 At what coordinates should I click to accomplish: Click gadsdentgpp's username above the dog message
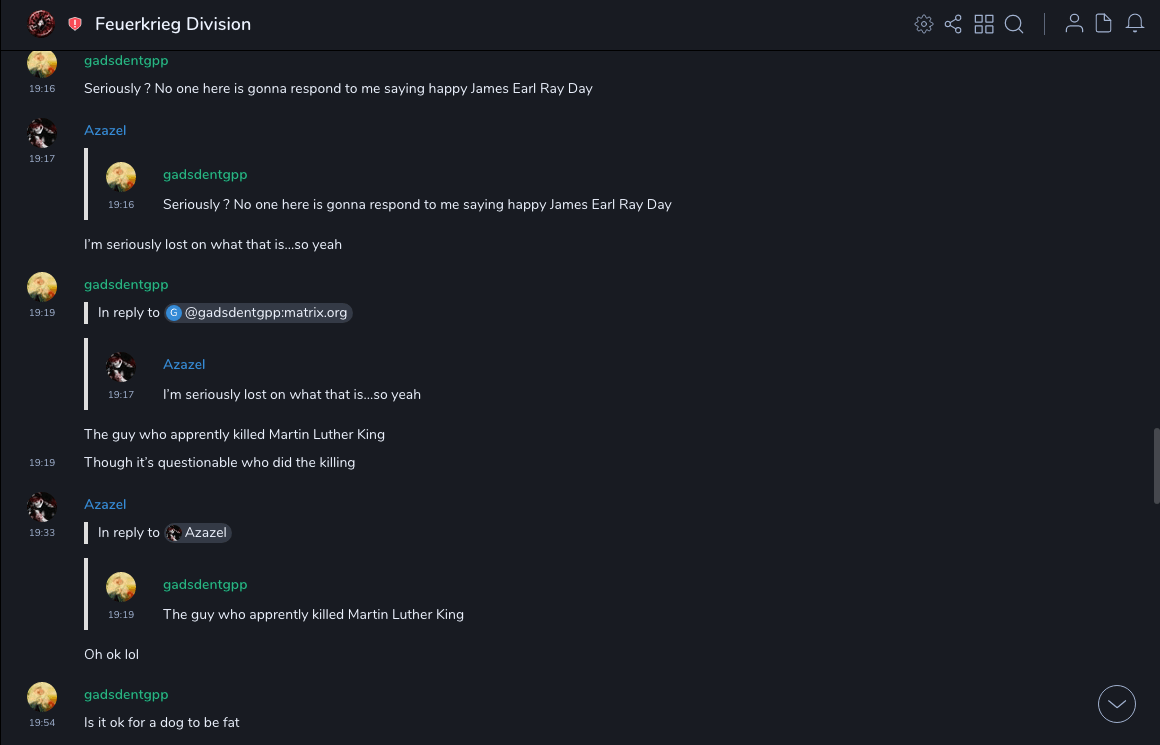point(126,694)
